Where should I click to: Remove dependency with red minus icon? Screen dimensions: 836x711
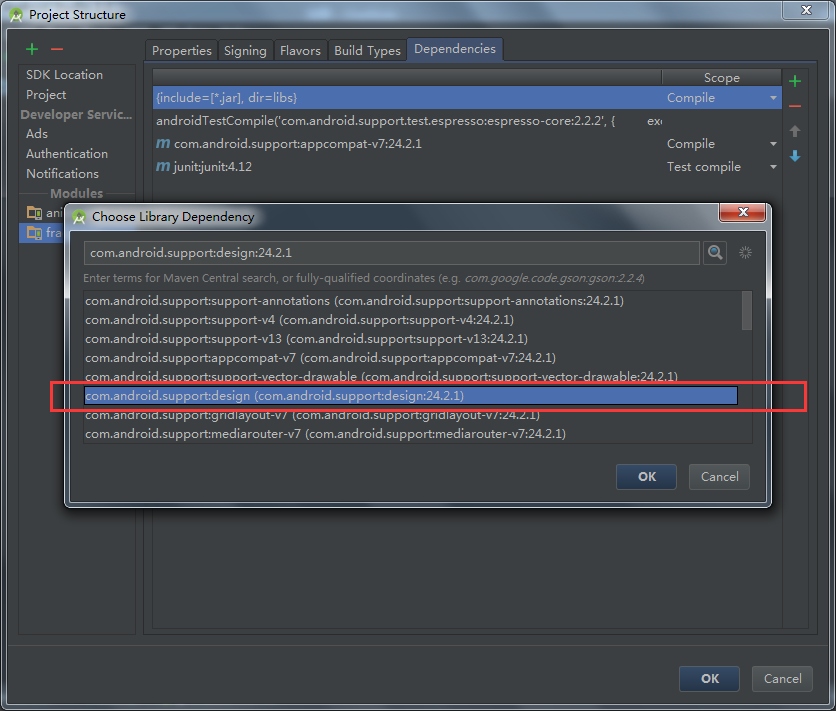tap(795, 106)
